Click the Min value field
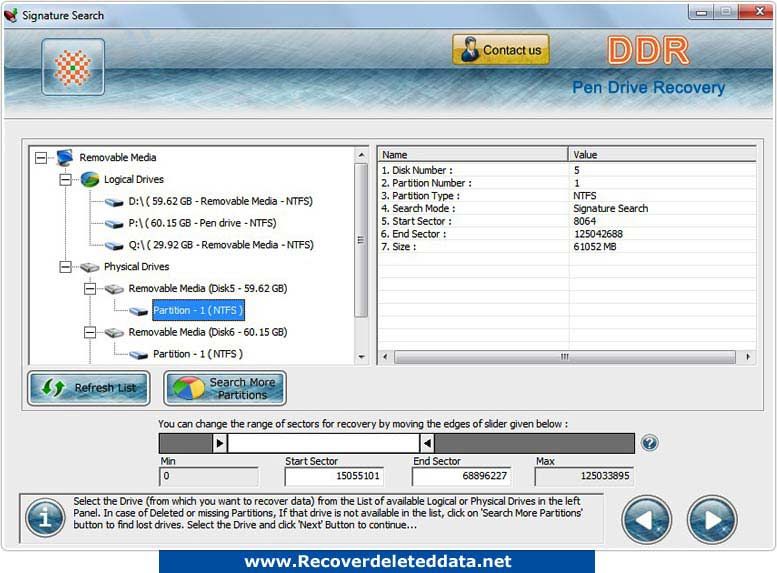This screenshot has width=777, height=573. click(209, 476)
